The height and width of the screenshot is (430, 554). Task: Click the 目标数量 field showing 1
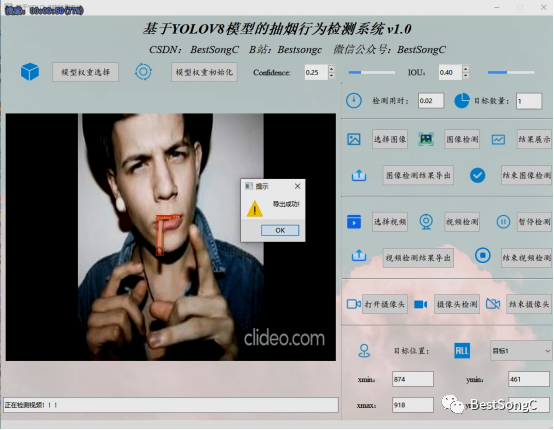coord(529,101)
